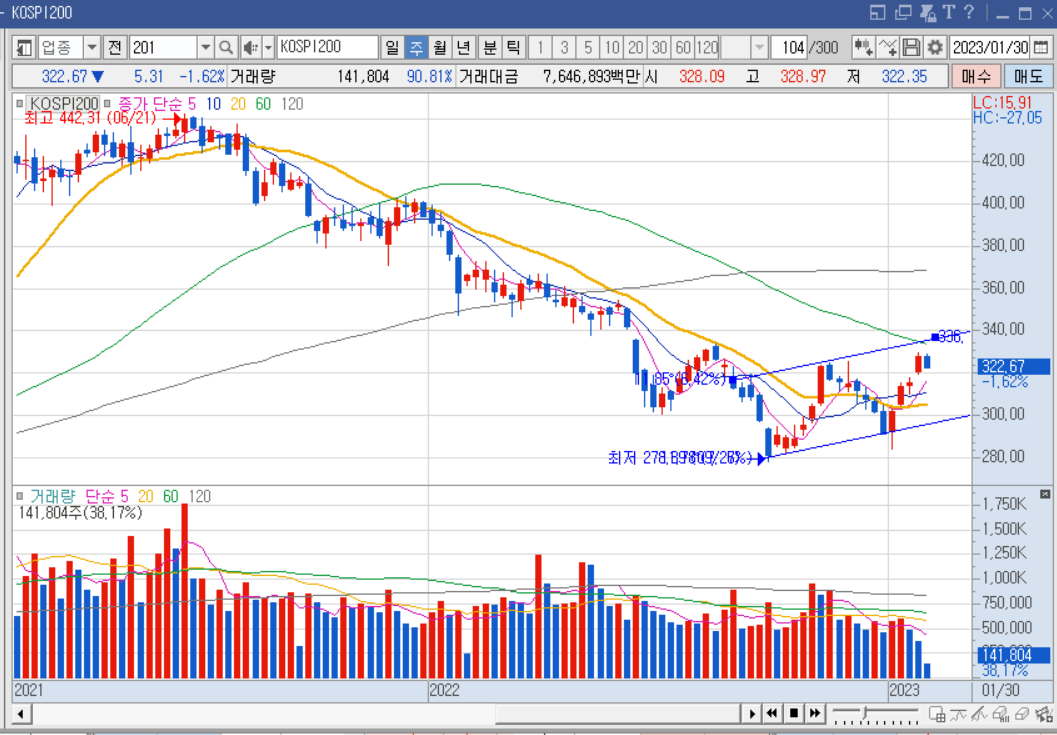
Task: Click the window layout icon in title bar
Action: click(x=877, y=12)
